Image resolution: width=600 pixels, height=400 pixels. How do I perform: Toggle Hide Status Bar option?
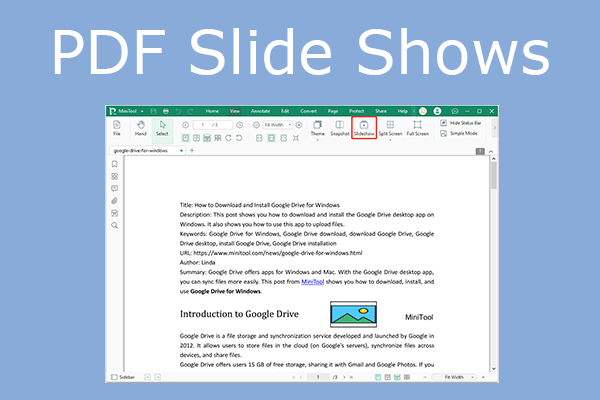tap(461, 123)
